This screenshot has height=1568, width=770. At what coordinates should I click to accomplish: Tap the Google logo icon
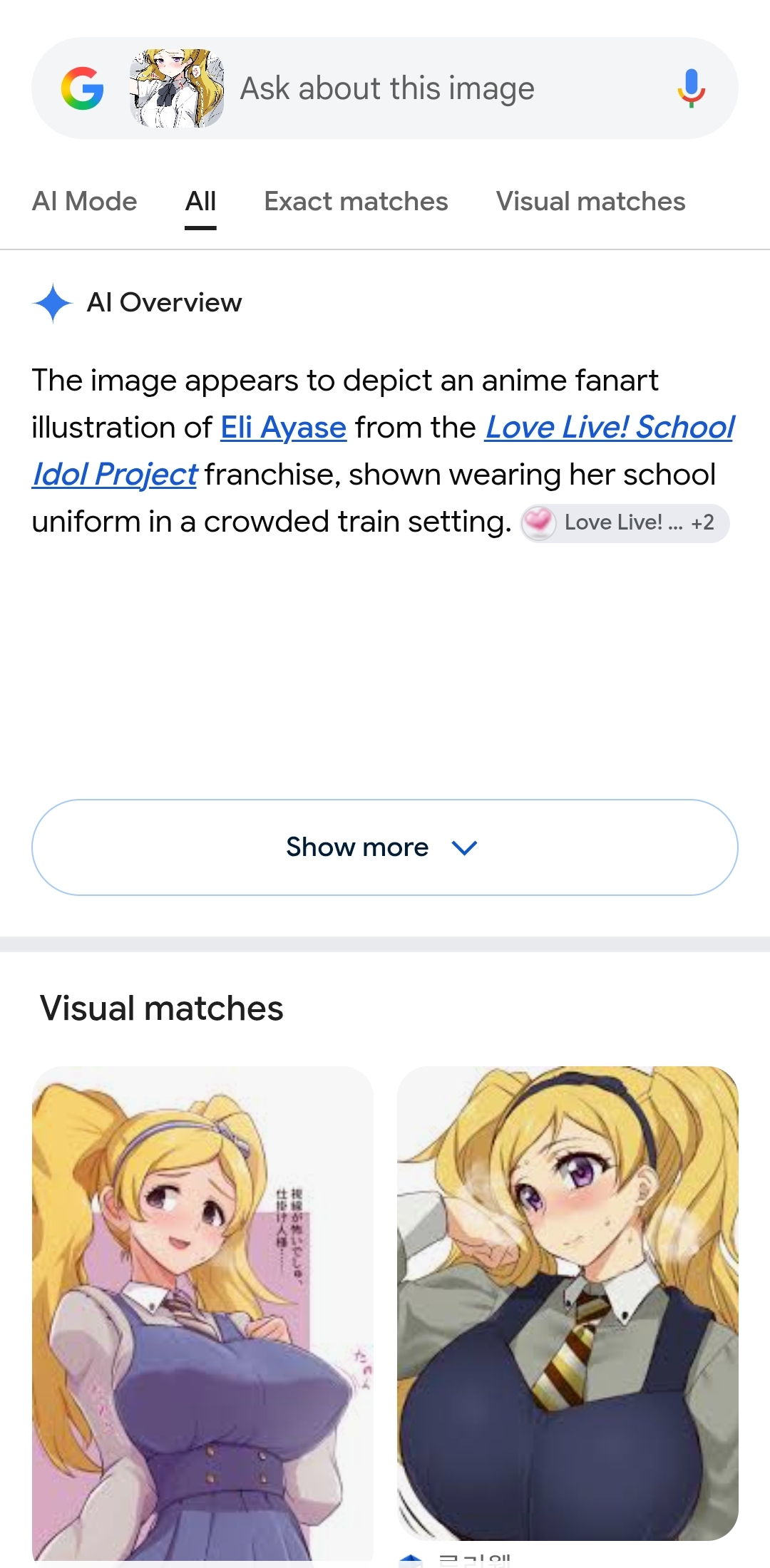83,88
